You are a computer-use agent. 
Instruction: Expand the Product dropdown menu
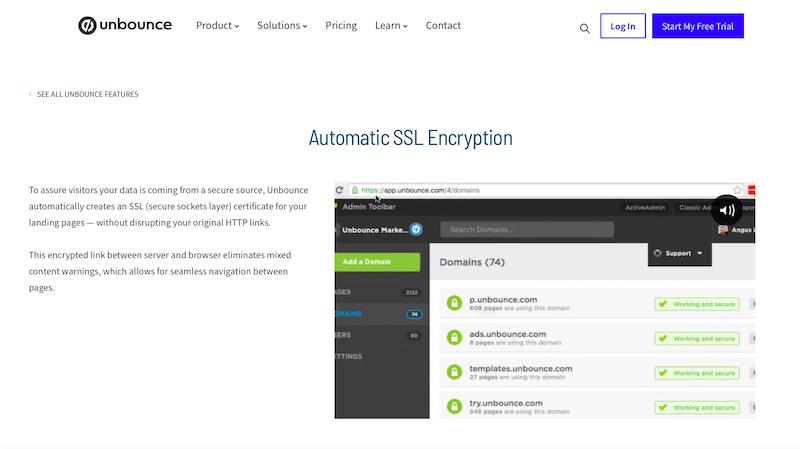click(x=217, y=26)
